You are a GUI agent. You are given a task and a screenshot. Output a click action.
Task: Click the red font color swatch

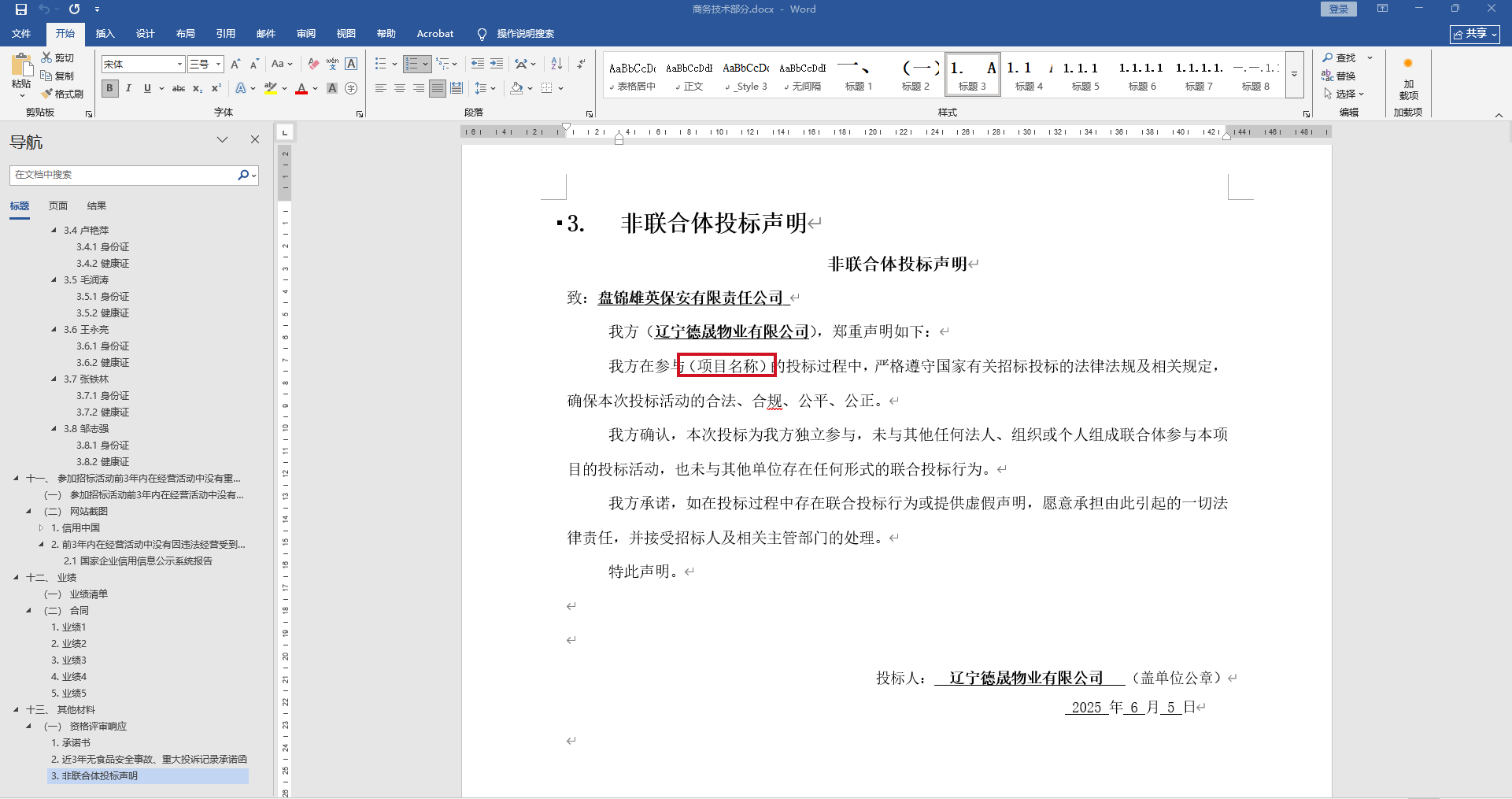click(x=301, y=89)
